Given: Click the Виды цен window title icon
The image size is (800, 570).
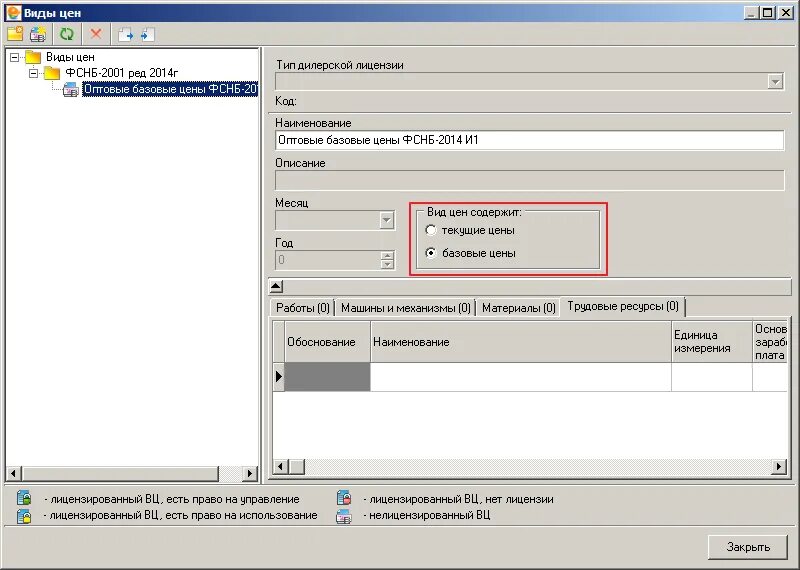Looking at the screenshot, I should coord(14,12).
